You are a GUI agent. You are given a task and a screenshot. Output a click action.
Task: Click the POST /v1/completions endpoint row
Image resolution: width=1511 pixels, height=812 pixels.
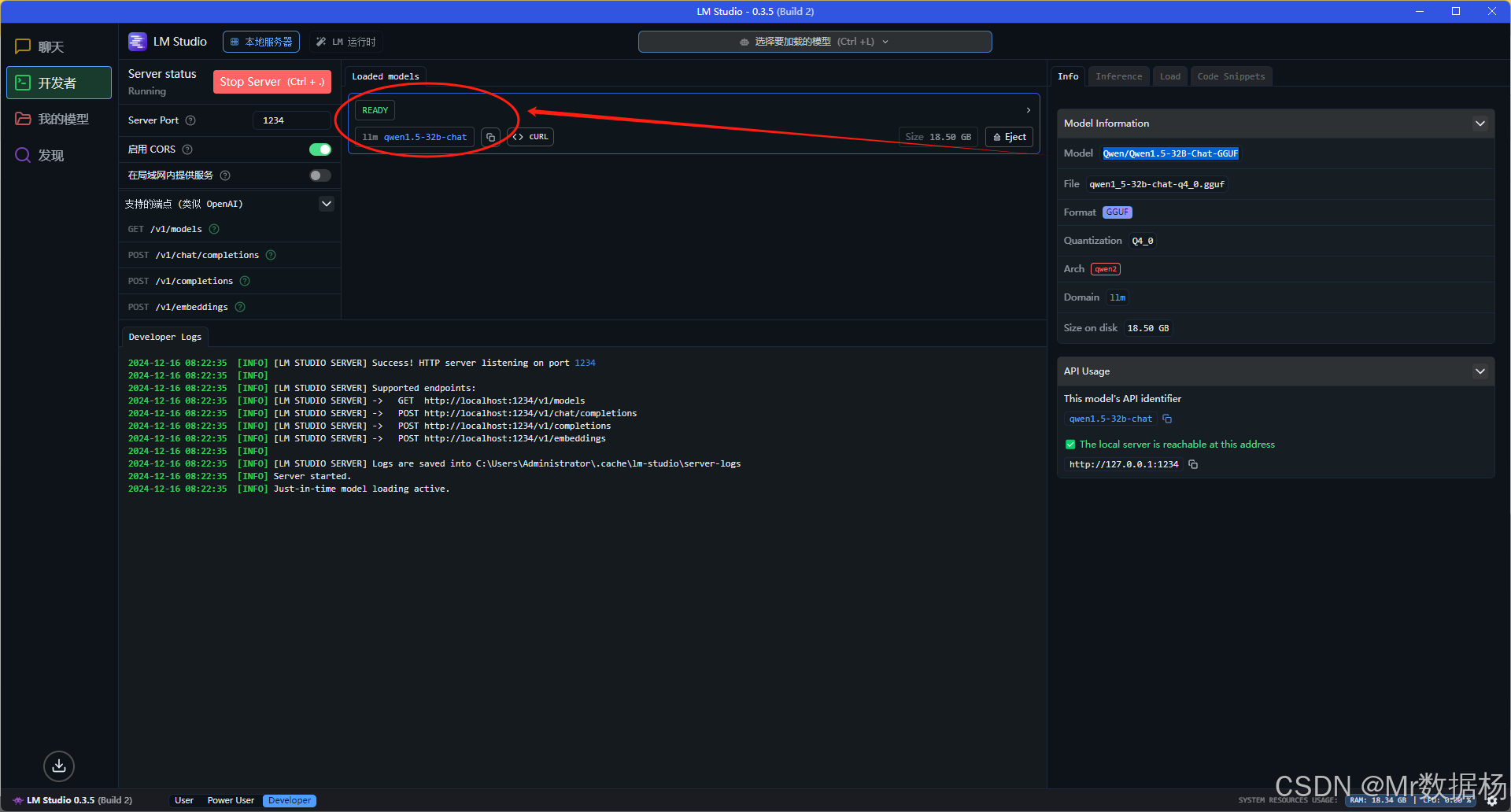click(x=230, y=281)
